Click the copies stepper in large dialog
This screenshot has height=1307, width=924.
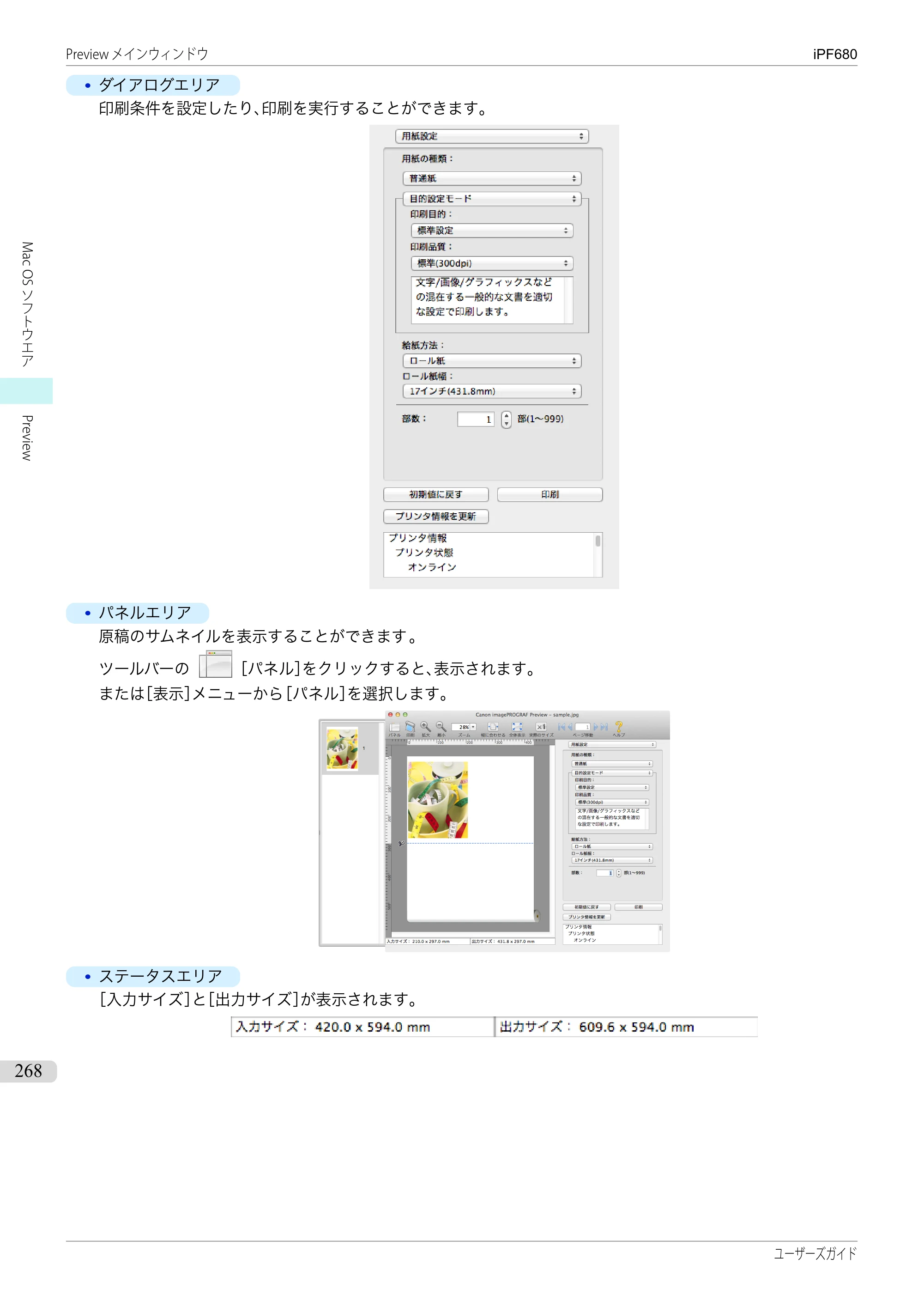click(x=507, y=419)
